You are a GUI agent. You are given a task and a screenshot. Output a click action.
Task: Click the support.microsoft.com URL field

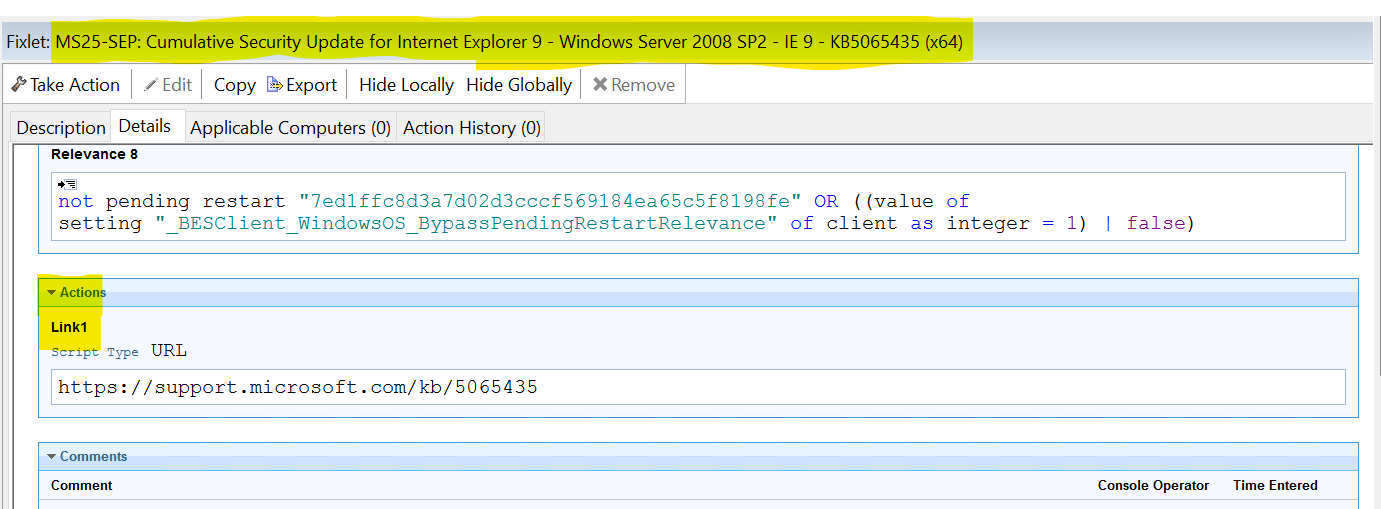point(697,387)
